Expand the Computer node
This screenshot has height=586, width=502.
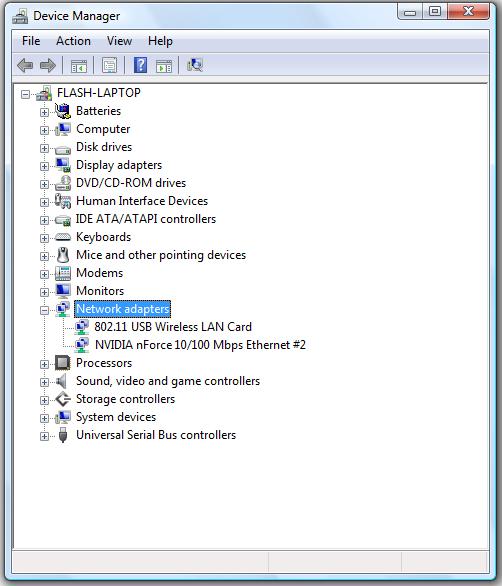click(44, 130)
